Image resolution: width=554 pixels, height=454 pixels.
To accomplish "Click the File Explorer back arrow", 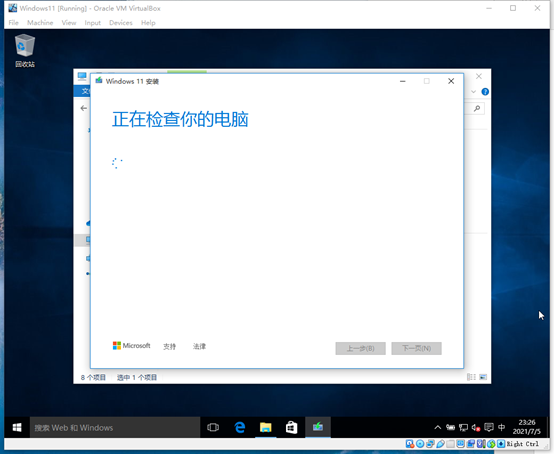I will [84, 108].
